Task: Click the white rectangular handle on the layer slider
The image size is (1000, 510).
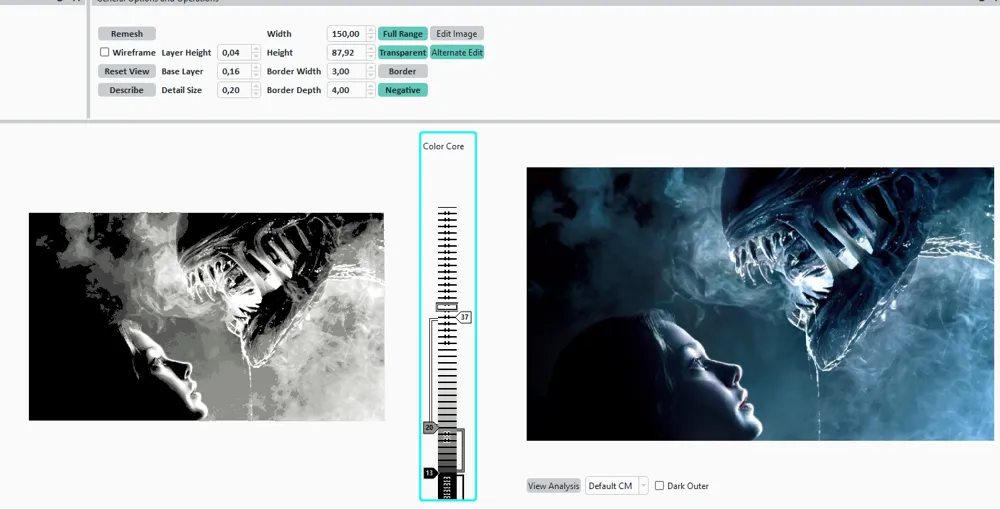Action: (x=447, y=307)
